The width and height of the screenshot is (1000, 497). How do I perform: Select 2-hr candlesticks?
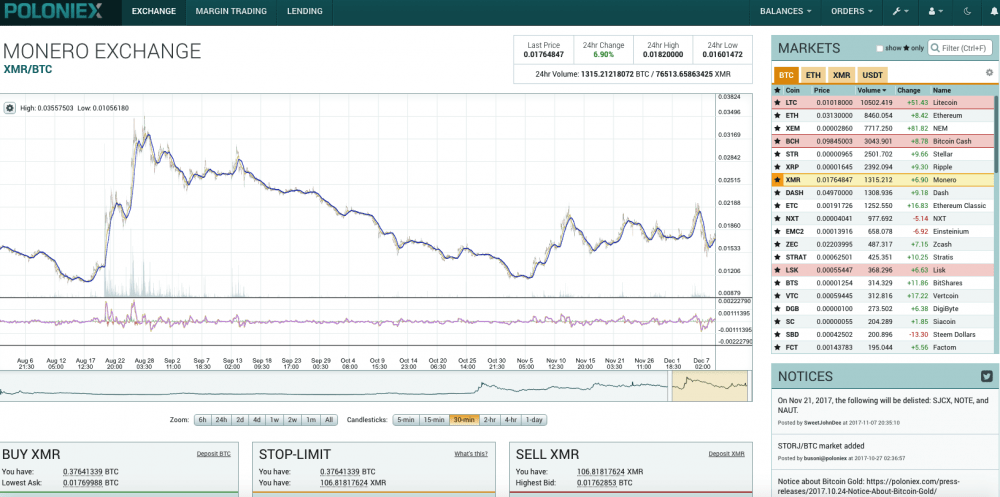[490, 420]
